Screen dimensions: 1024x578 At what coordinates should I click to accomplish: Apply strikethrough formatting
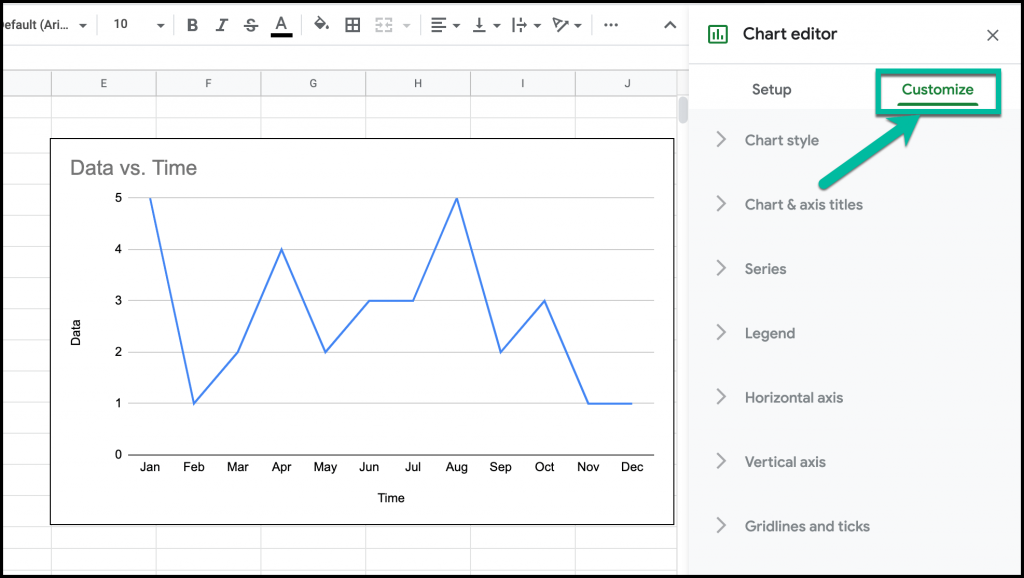pyautogui.click(x=251, y=25)
